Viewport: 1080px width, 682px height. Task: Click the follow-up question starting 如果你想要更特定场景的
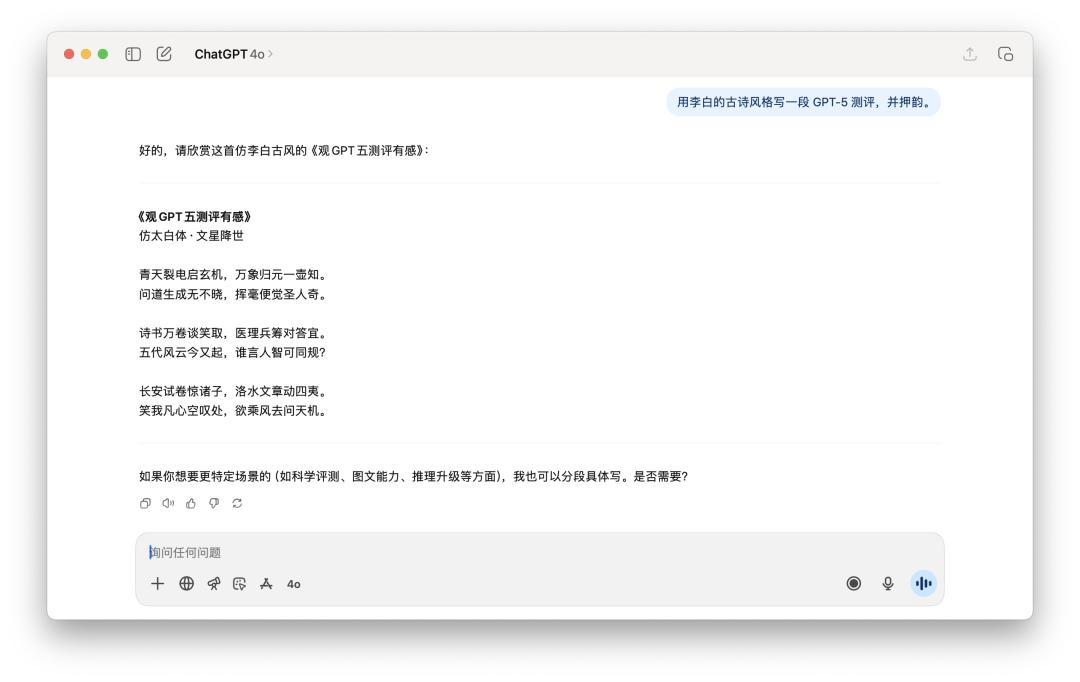(413, 476)
